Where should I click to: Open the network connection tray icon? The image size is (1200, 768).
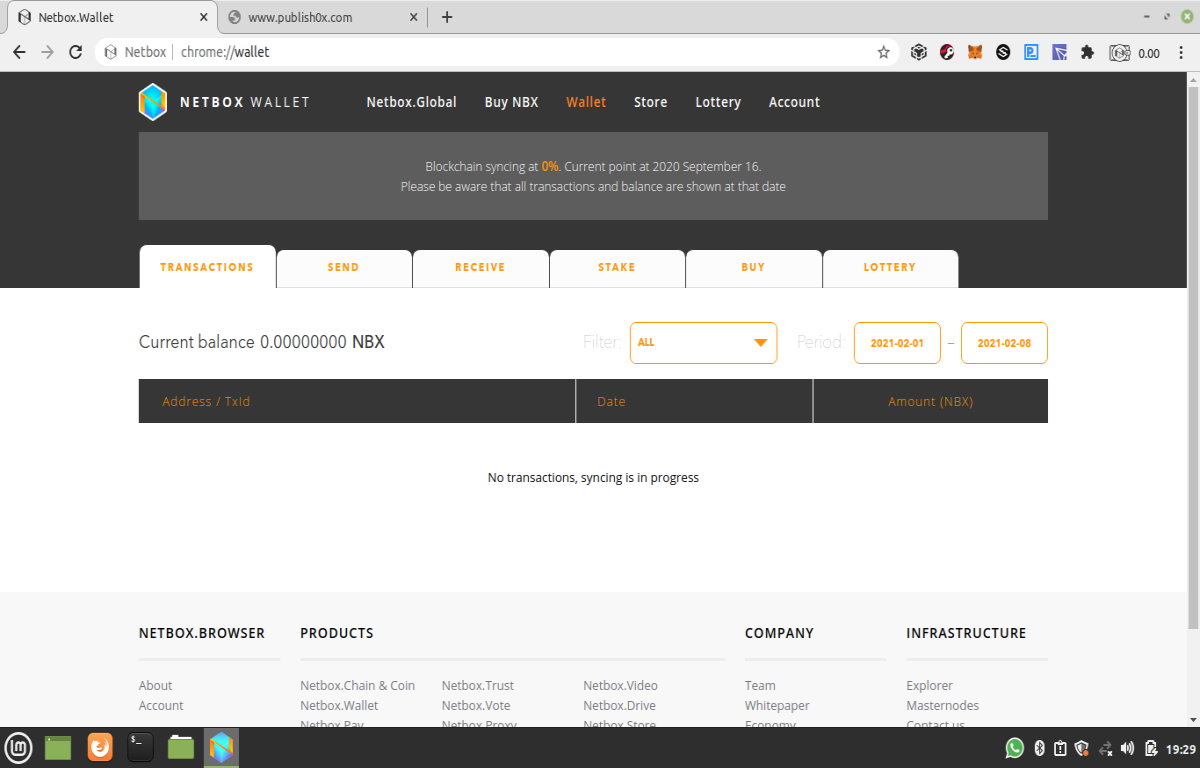click(1106, 748)
